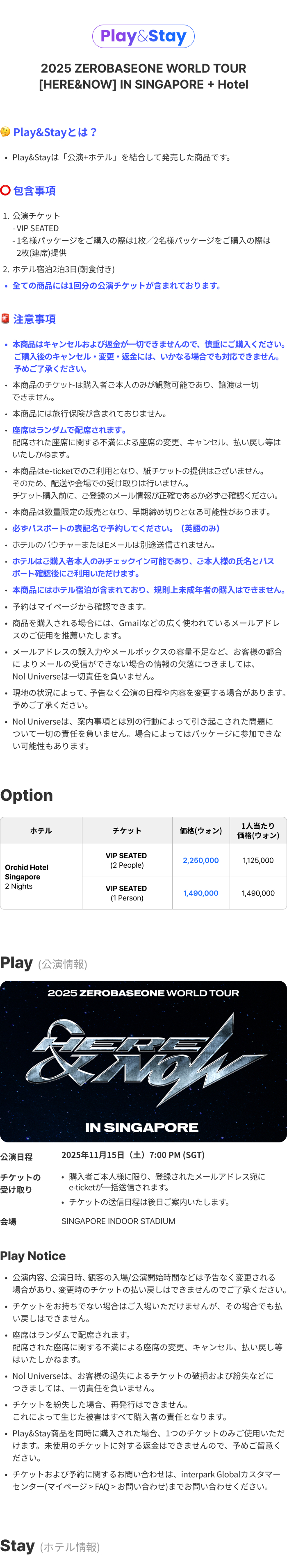Click the チケット table column header

tap(126, 830)
